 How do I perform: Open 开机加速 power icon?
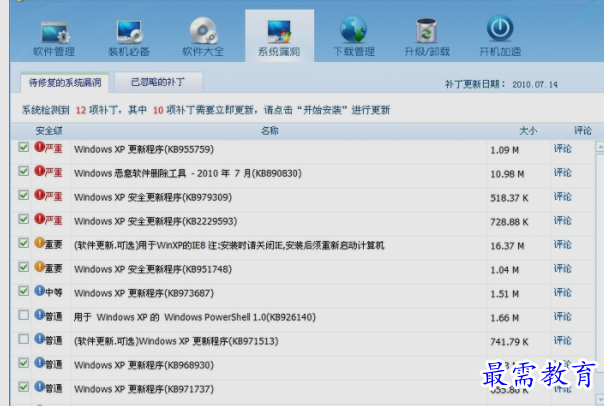coord(500,28)
